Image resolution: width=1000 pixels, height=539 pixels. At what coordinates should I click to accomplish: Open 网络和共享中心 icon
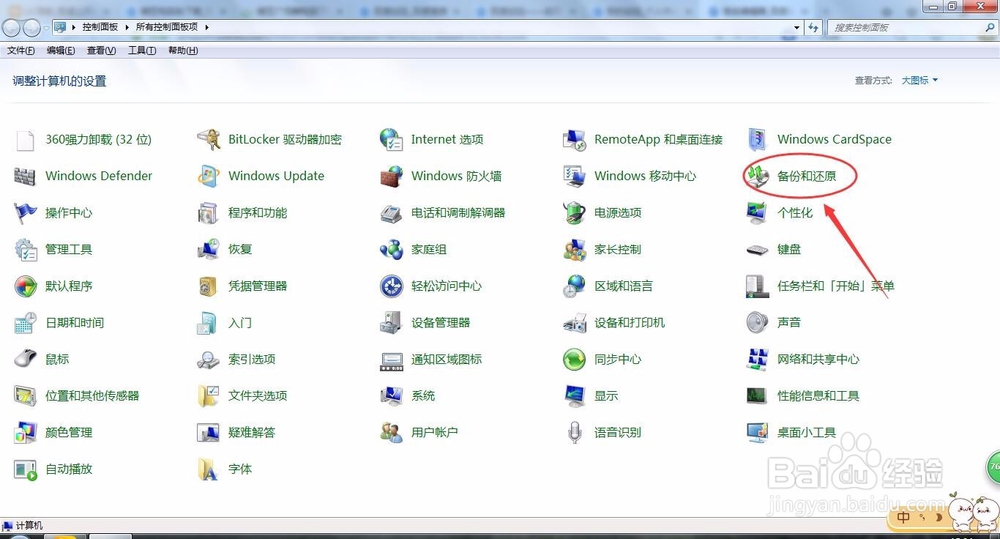coord(757,359)
